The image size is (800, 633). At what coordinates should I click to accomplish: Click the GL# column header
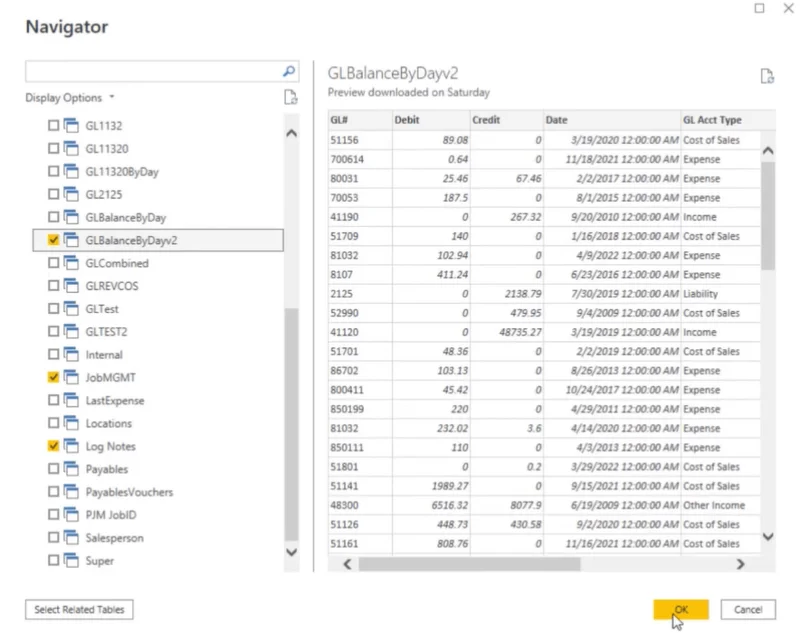360,120
